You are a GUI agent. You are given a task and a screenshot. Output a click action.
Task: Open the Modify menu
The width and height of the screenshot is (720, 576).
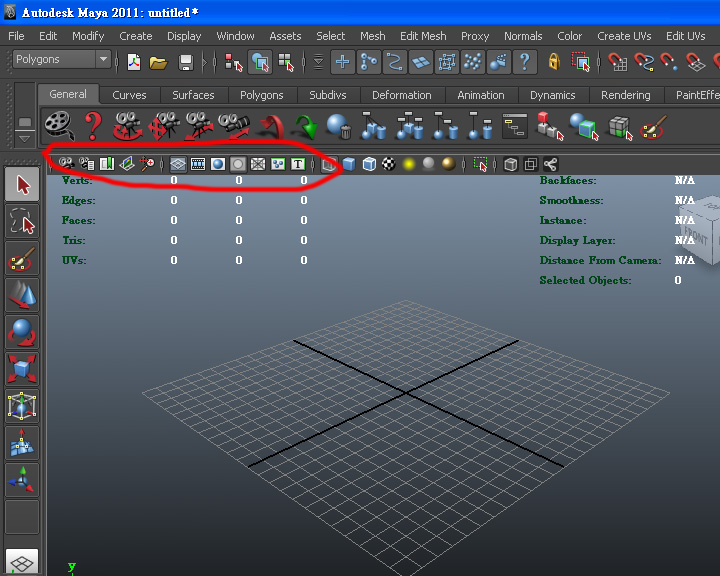[88, 36]
